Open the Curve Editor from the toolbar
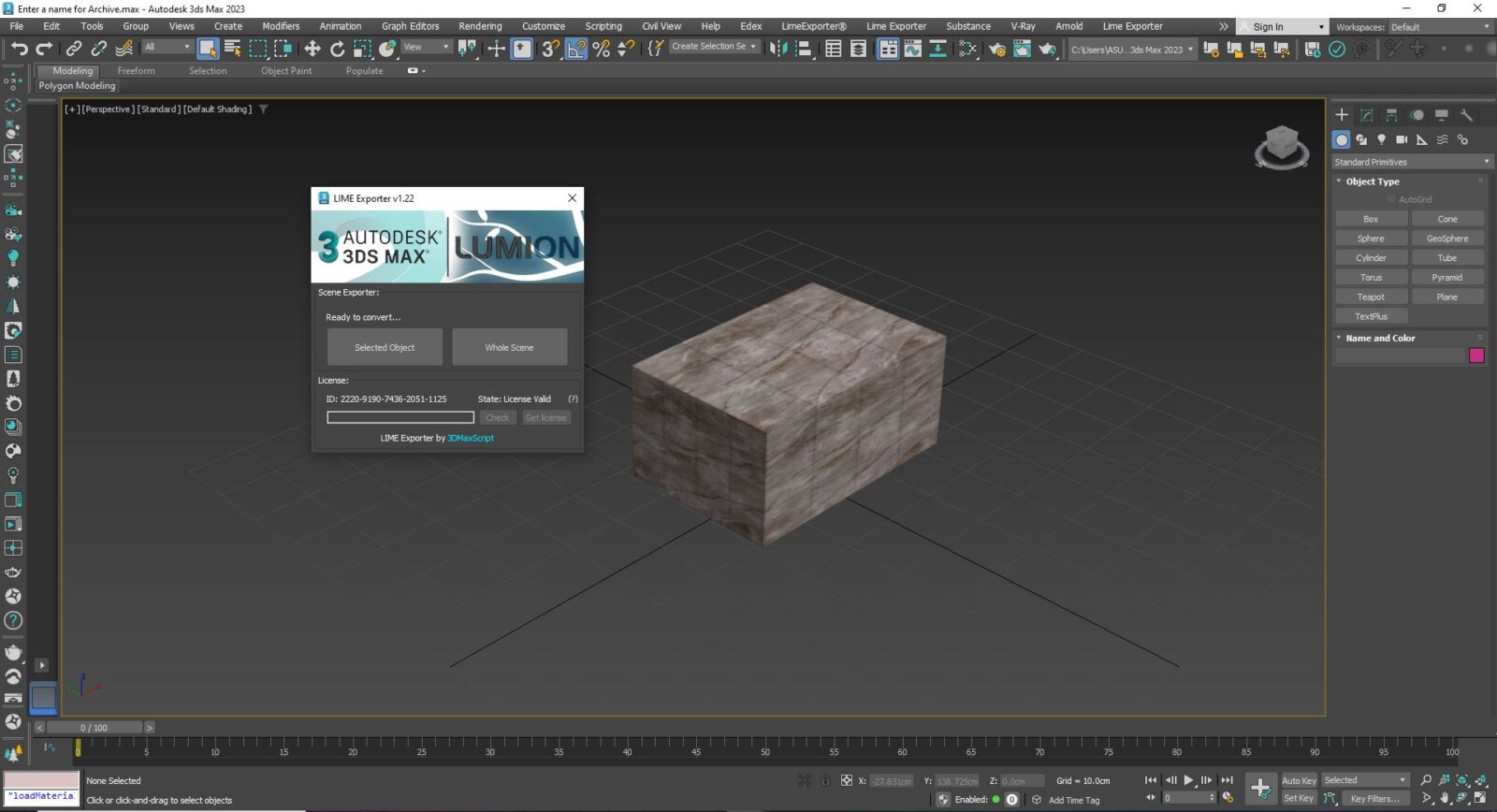 coord(912,49)
